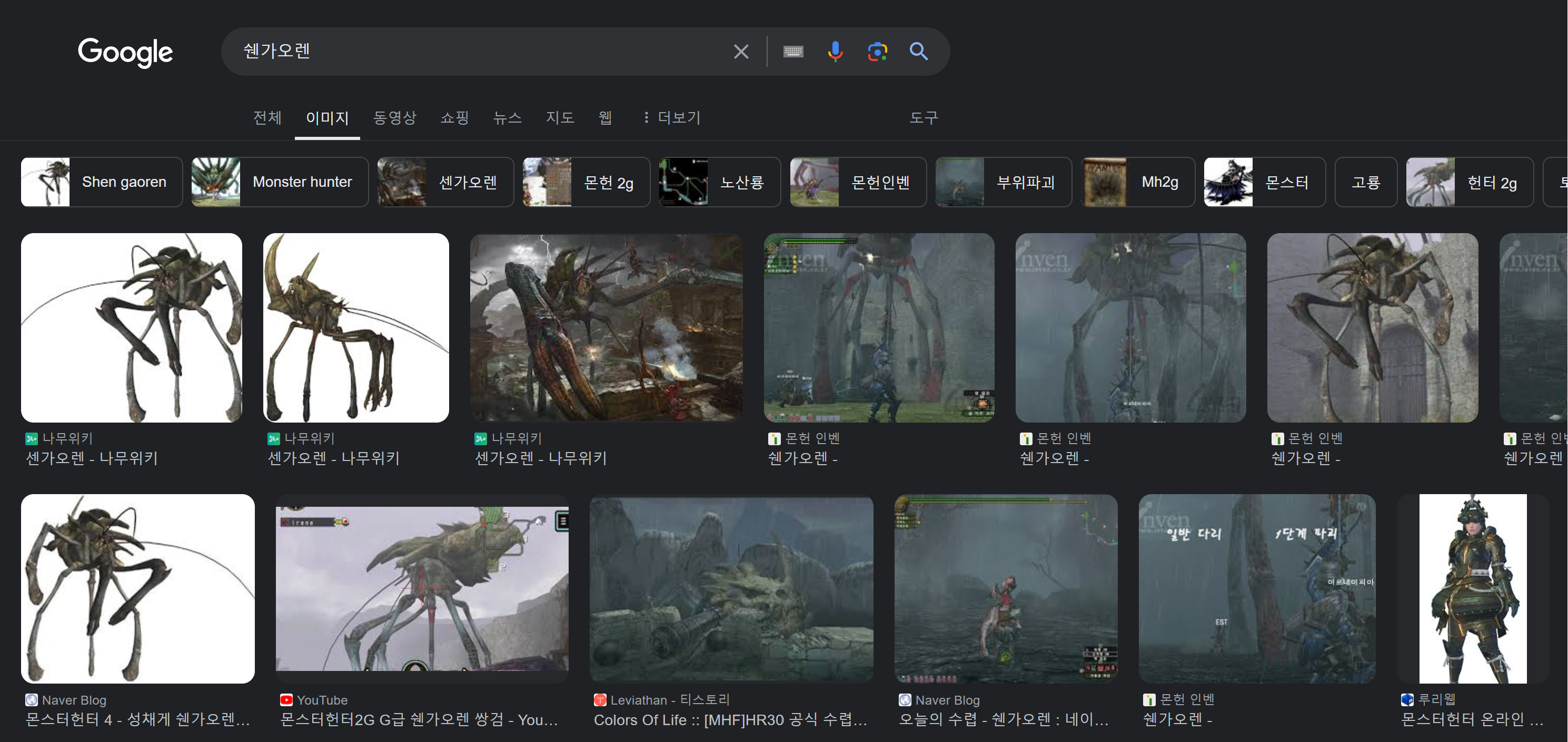Open second 몬헌 인벤 rainy fortress screenshot
The height and width of the screenshot is (742, 1568).
tap(1131, 328)
